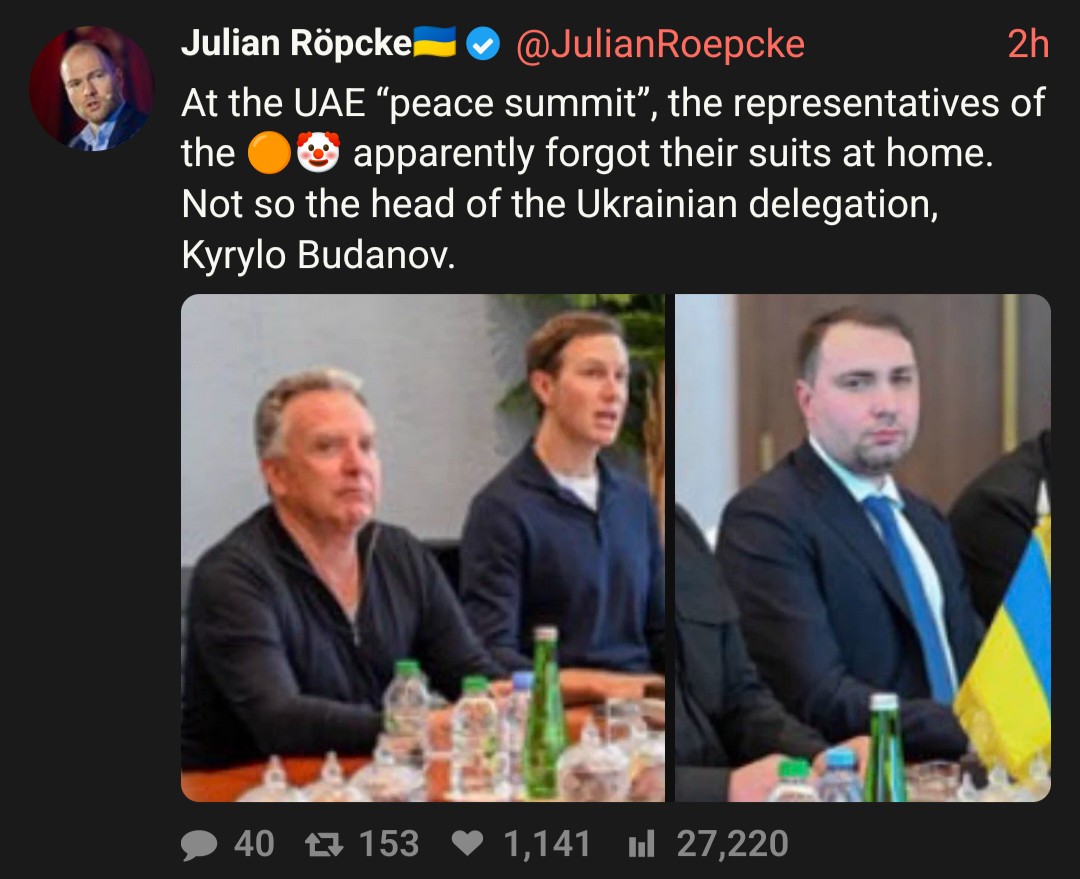Open the 40 replies count
This screenshot has height=879, width=1080.
click(254, 844)
